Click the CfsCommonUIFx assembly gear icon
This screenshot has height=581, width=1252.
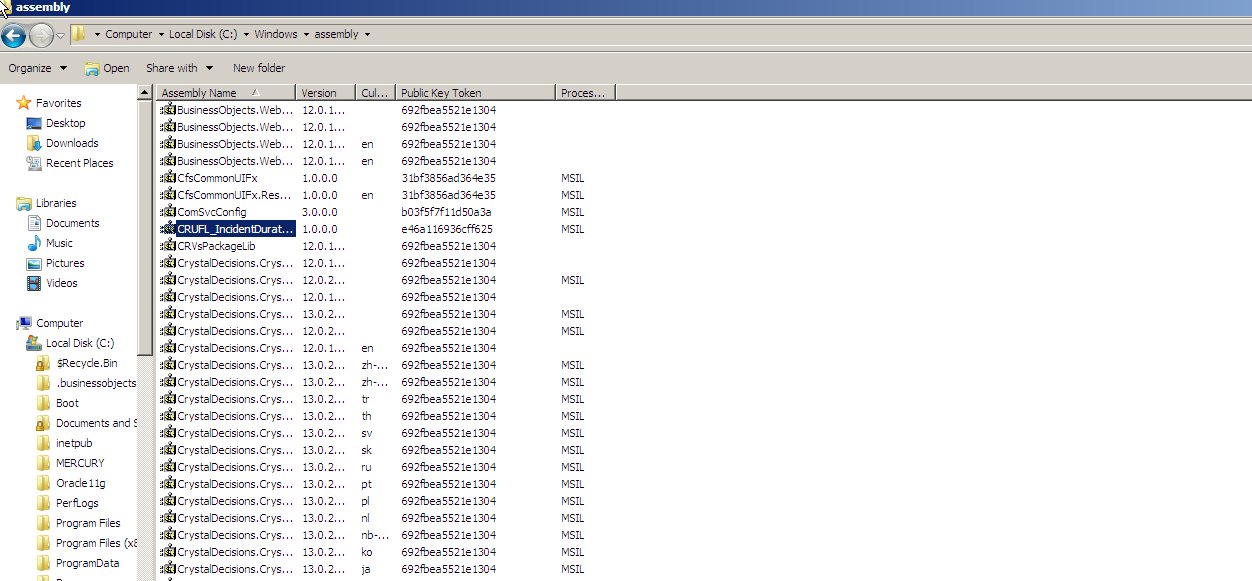[167, 178]
